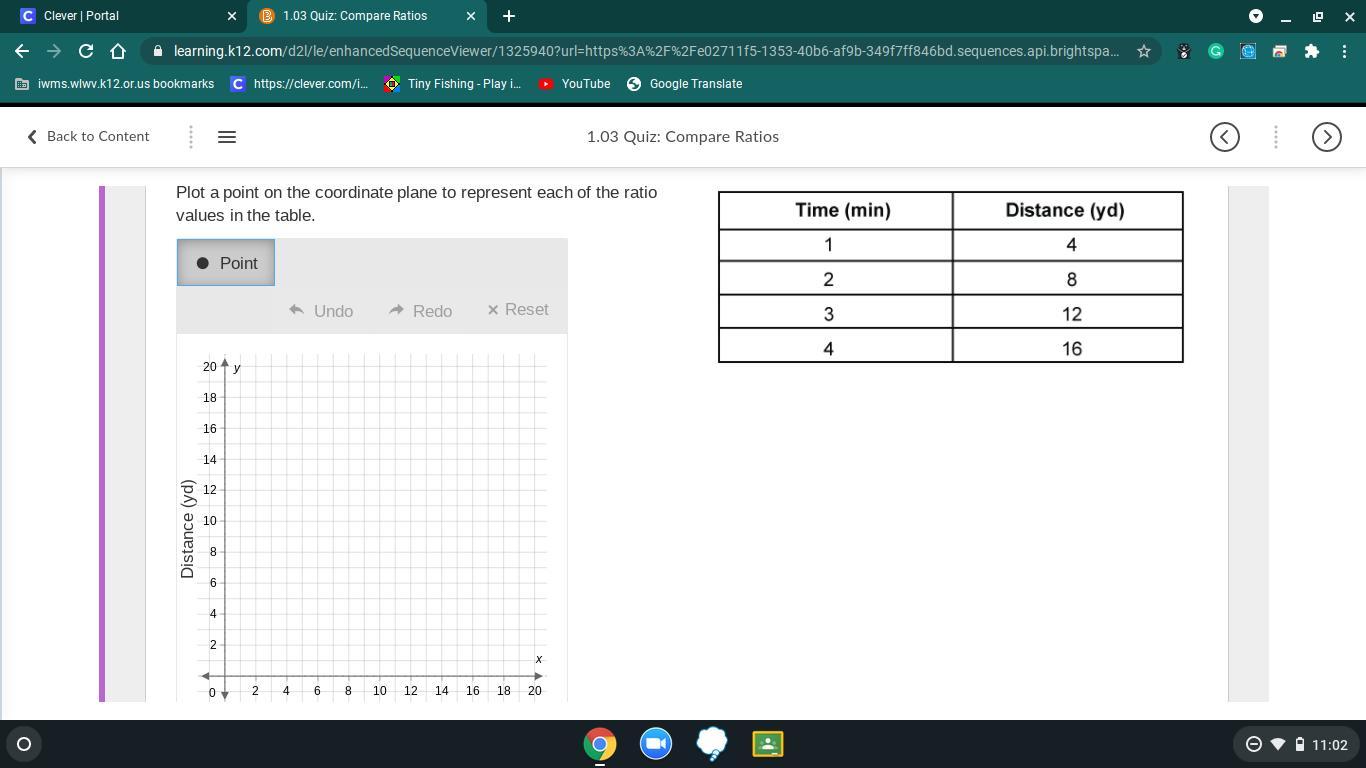Click the page title 1.03 Quiz: Compare Ratios
Image resolution: width=1366 pixels, height=768 pixels.
tap(683, 137)
